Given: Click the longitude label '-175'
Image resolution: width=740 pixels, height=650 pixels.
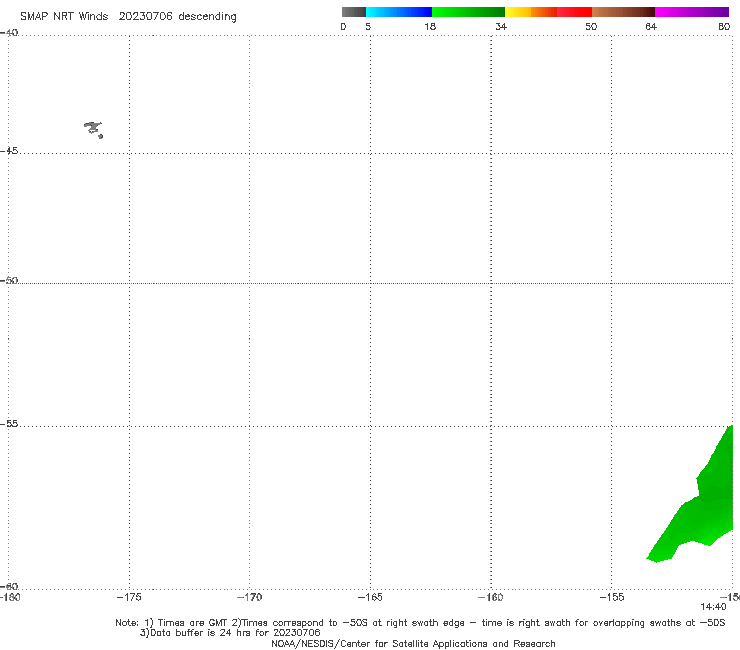Looking at the screenshot, I should [x=129, y=598].
